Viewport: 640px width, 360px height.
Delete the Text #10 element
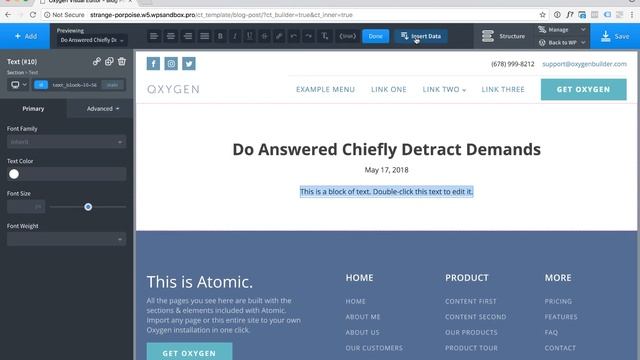(122, 62)
